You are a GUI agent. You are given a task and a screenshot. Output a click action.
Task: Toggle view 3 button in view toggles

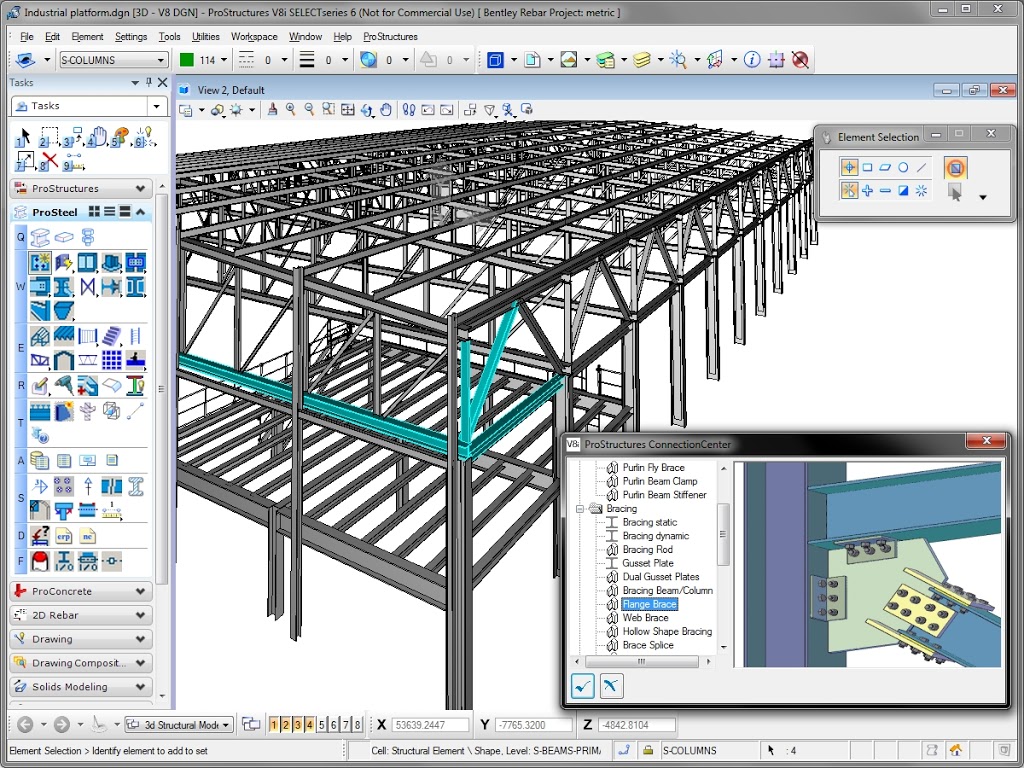click(298, 724)
